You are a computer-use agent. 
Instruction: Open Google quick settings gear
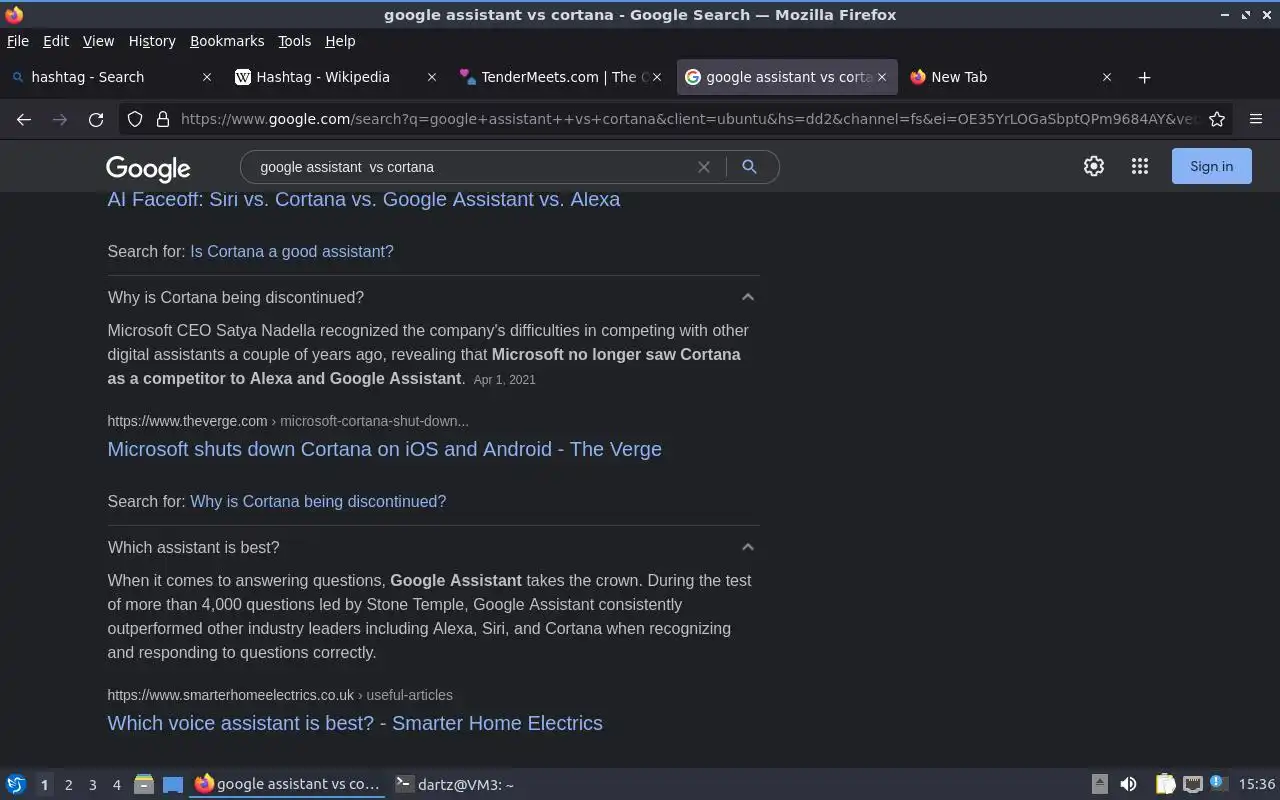(1094, 167)
